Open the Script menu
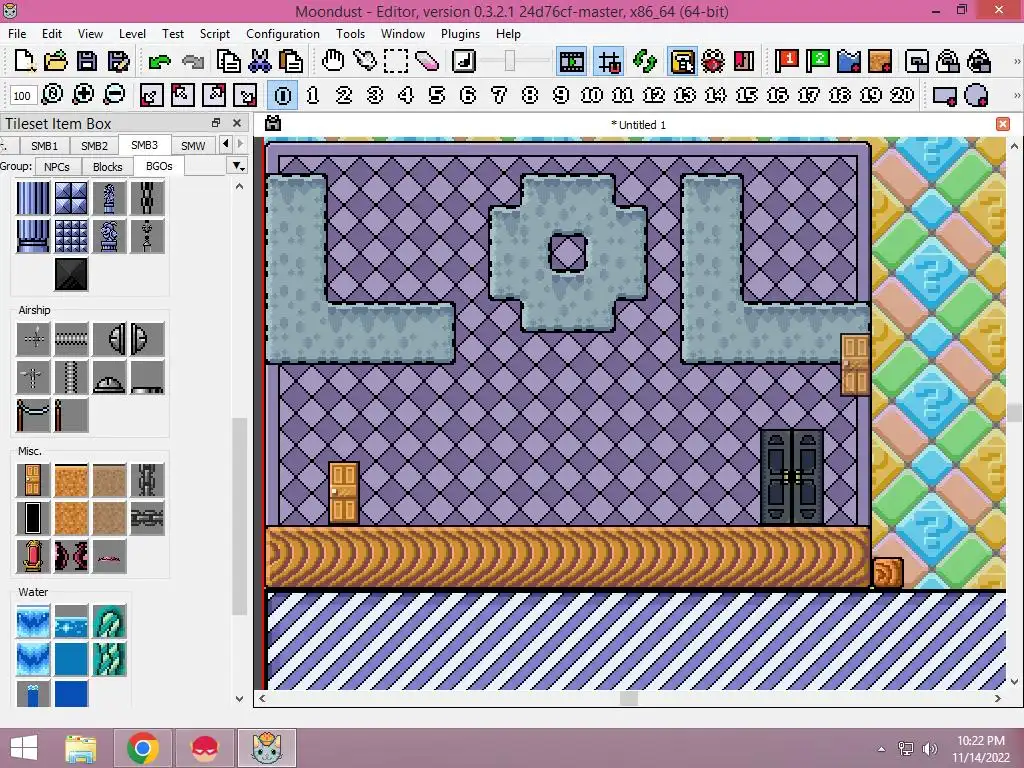 pos(214,33)
